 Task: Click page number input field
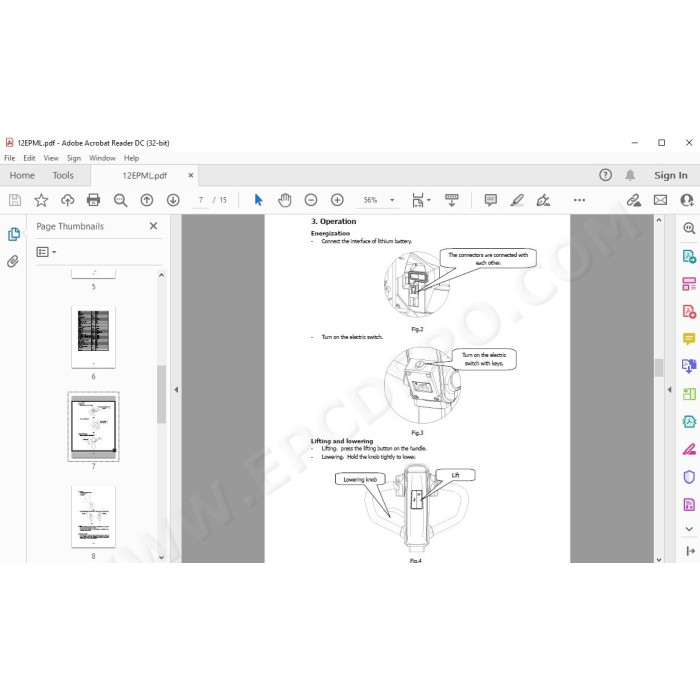coord(201,200)
